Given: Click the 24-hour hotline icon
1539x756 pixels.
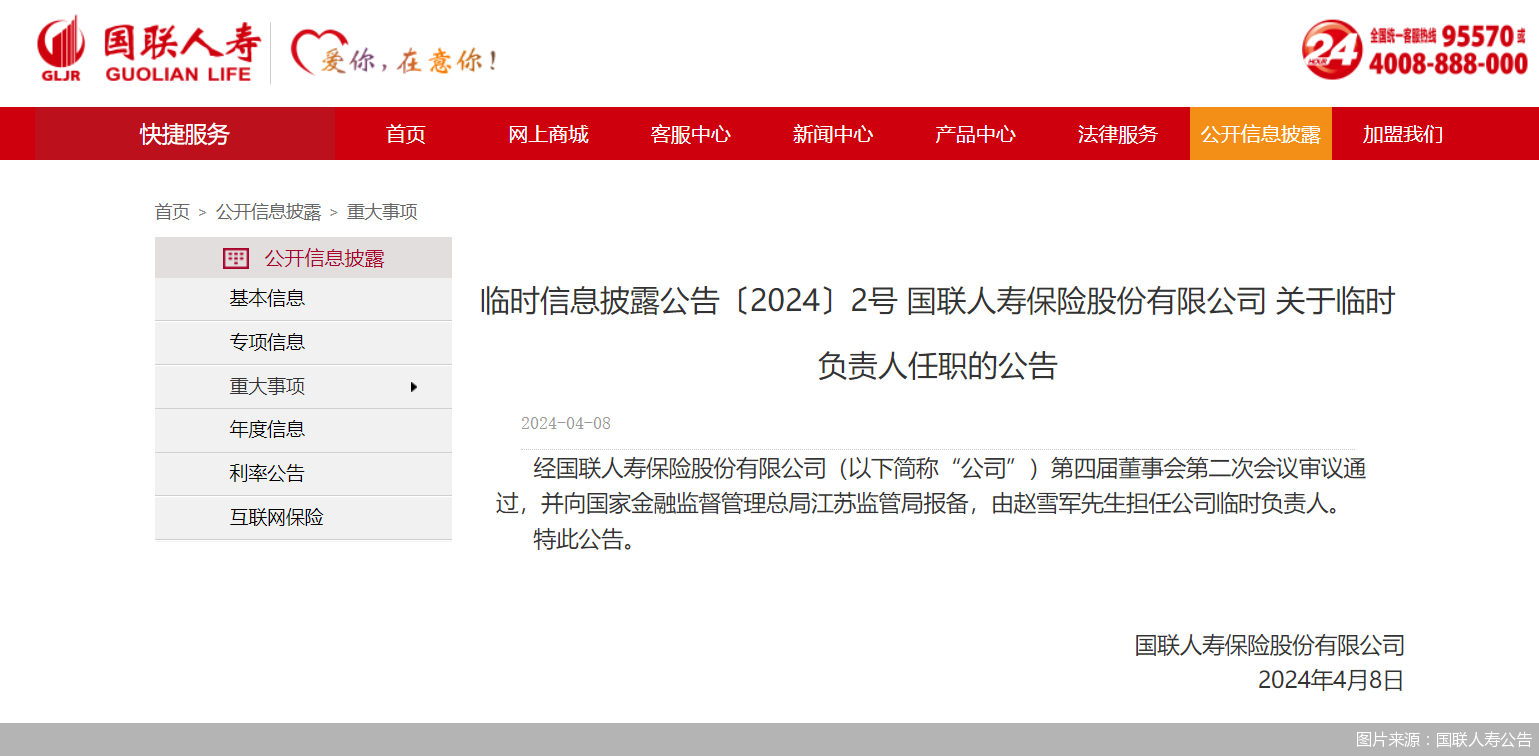Looking at the screenshot, I should pyautogui.click(x=1331, y=50).
